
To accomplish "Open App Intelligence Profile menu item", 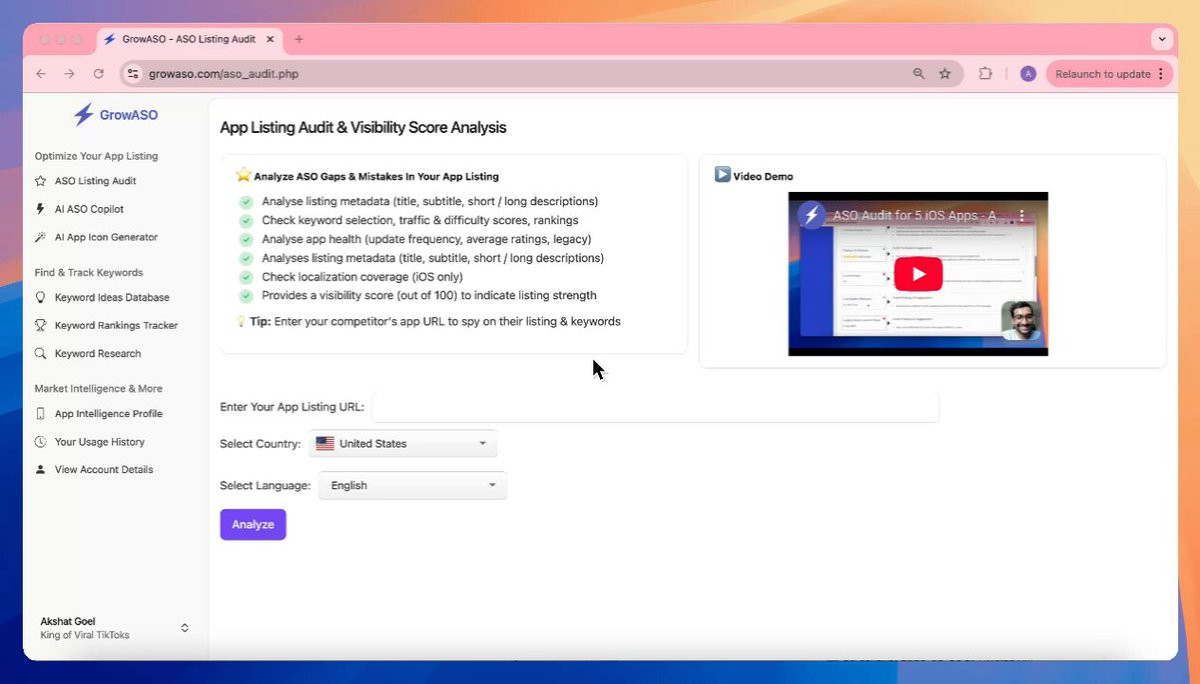I will (x=108, y=413).
